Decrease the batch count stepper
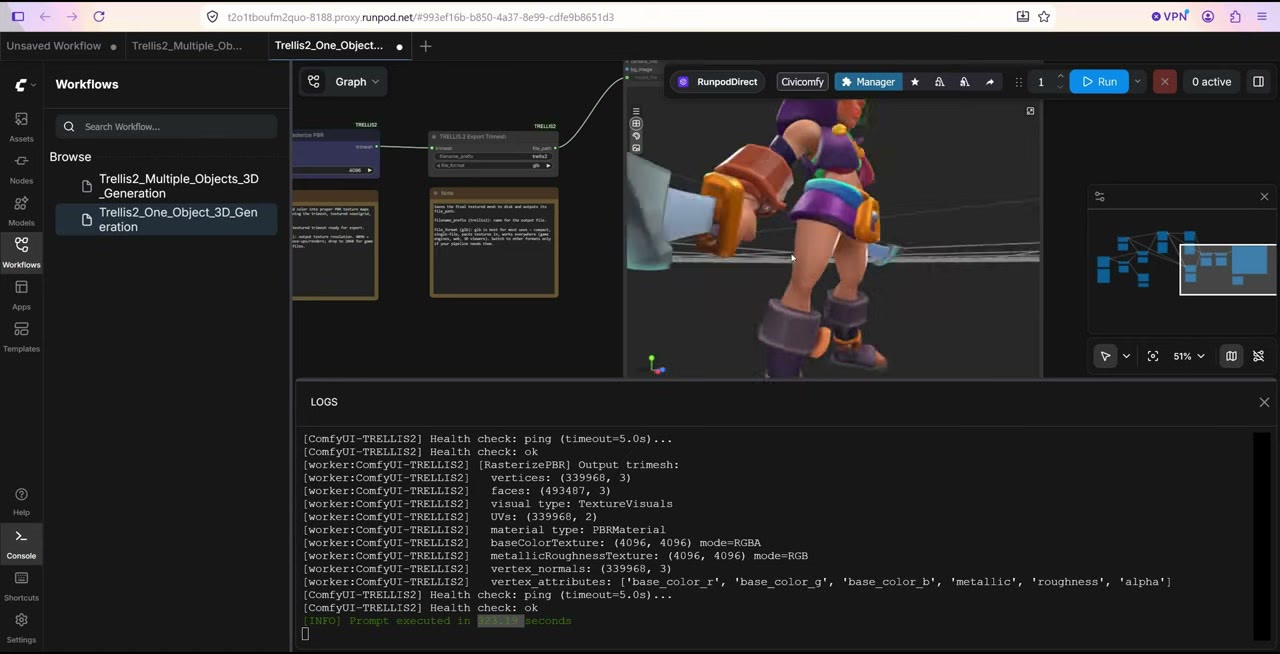1280x654 pixels. click(1060, 87)
